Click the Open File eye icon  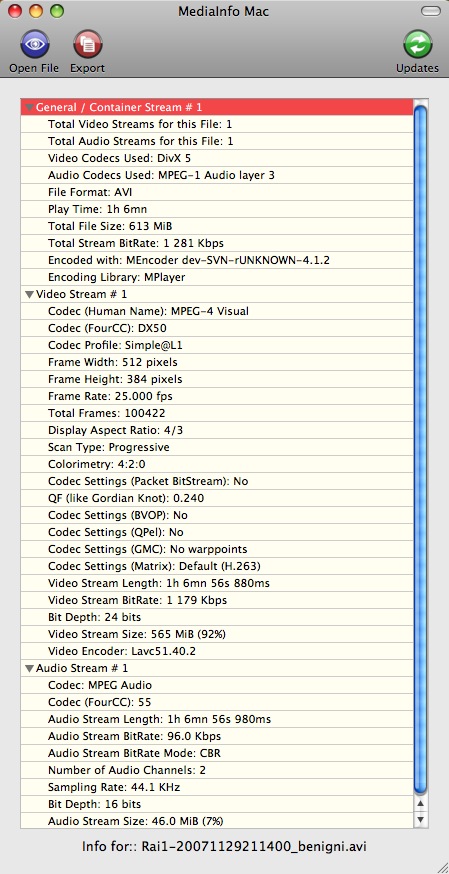pos(35,44)
